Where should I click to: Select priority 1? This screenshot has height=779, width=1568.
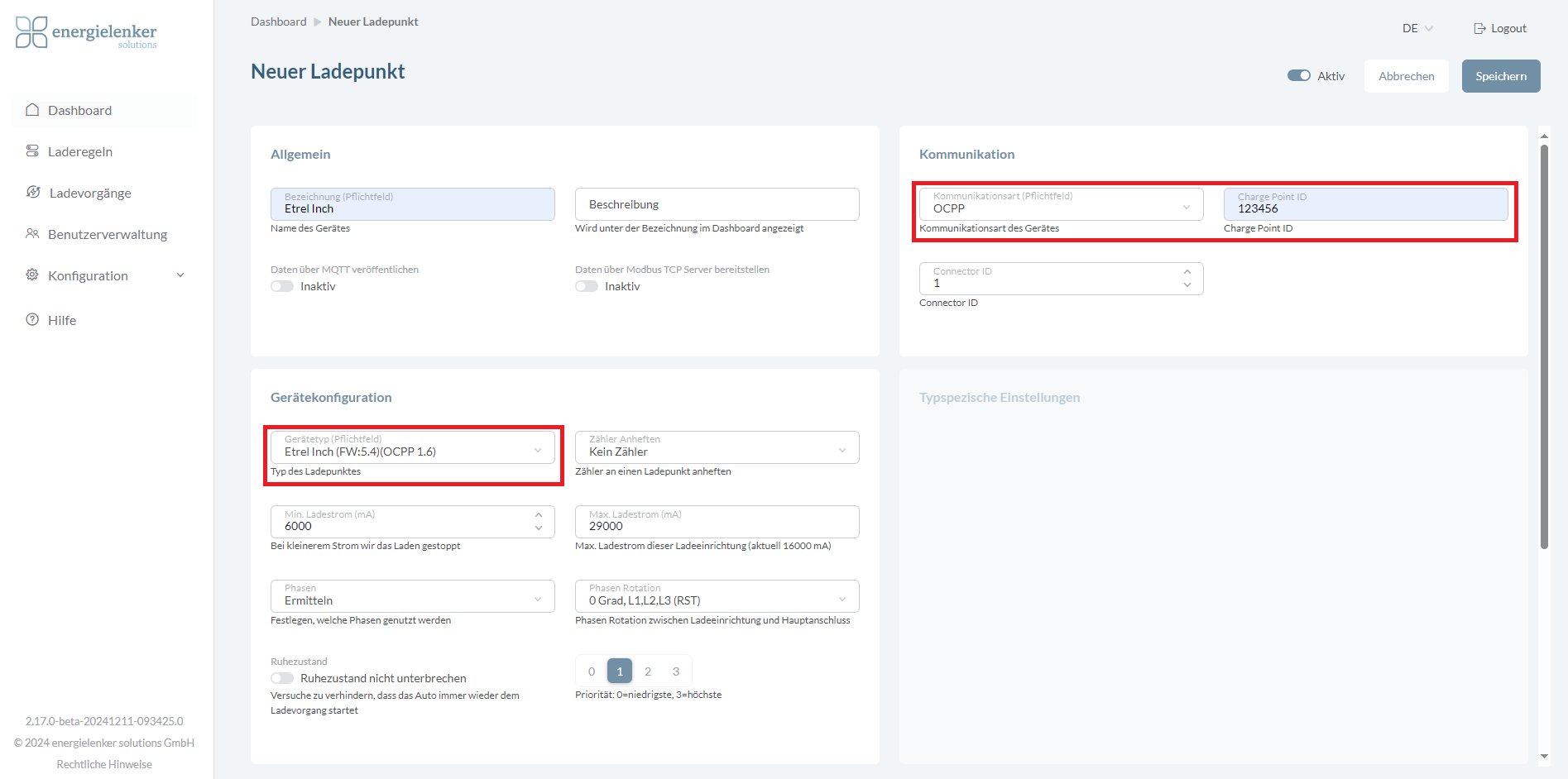pos(620,671)
